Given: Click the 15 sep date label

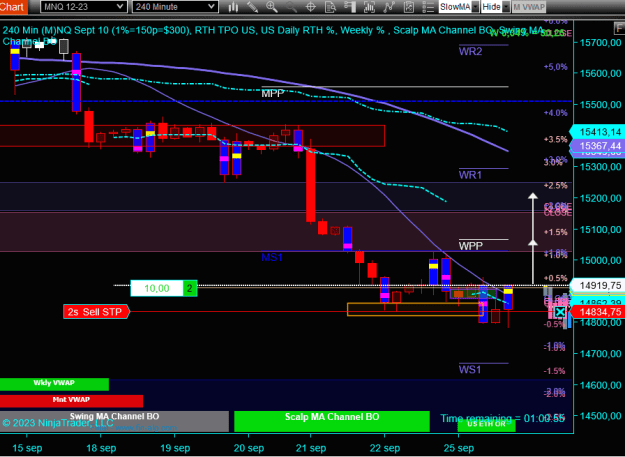Looking at the screenshot, I should (27, 448).
